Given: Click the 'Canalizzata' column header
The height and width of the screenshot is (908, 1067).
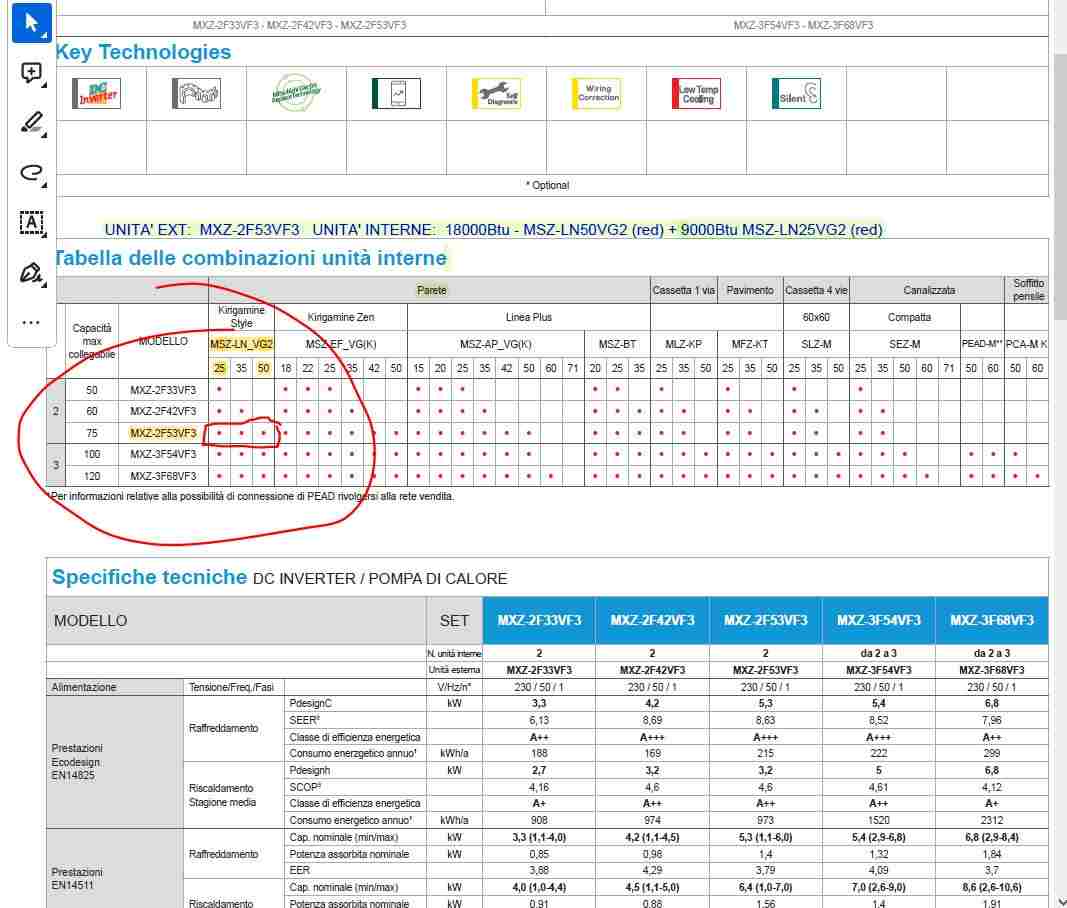Looking at the screenshot, I should pyautogui.click(x=929, y=291).
